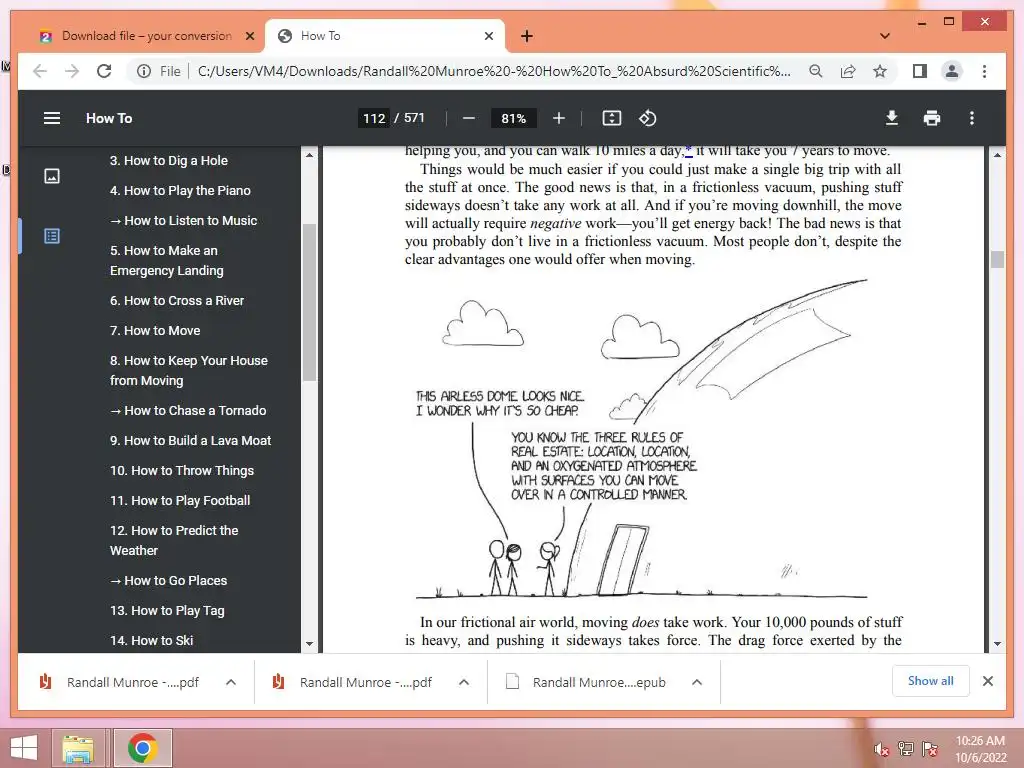View the File site info icon
The height and width of the screenshot is (768, 1024).
[x=144, y=71]
